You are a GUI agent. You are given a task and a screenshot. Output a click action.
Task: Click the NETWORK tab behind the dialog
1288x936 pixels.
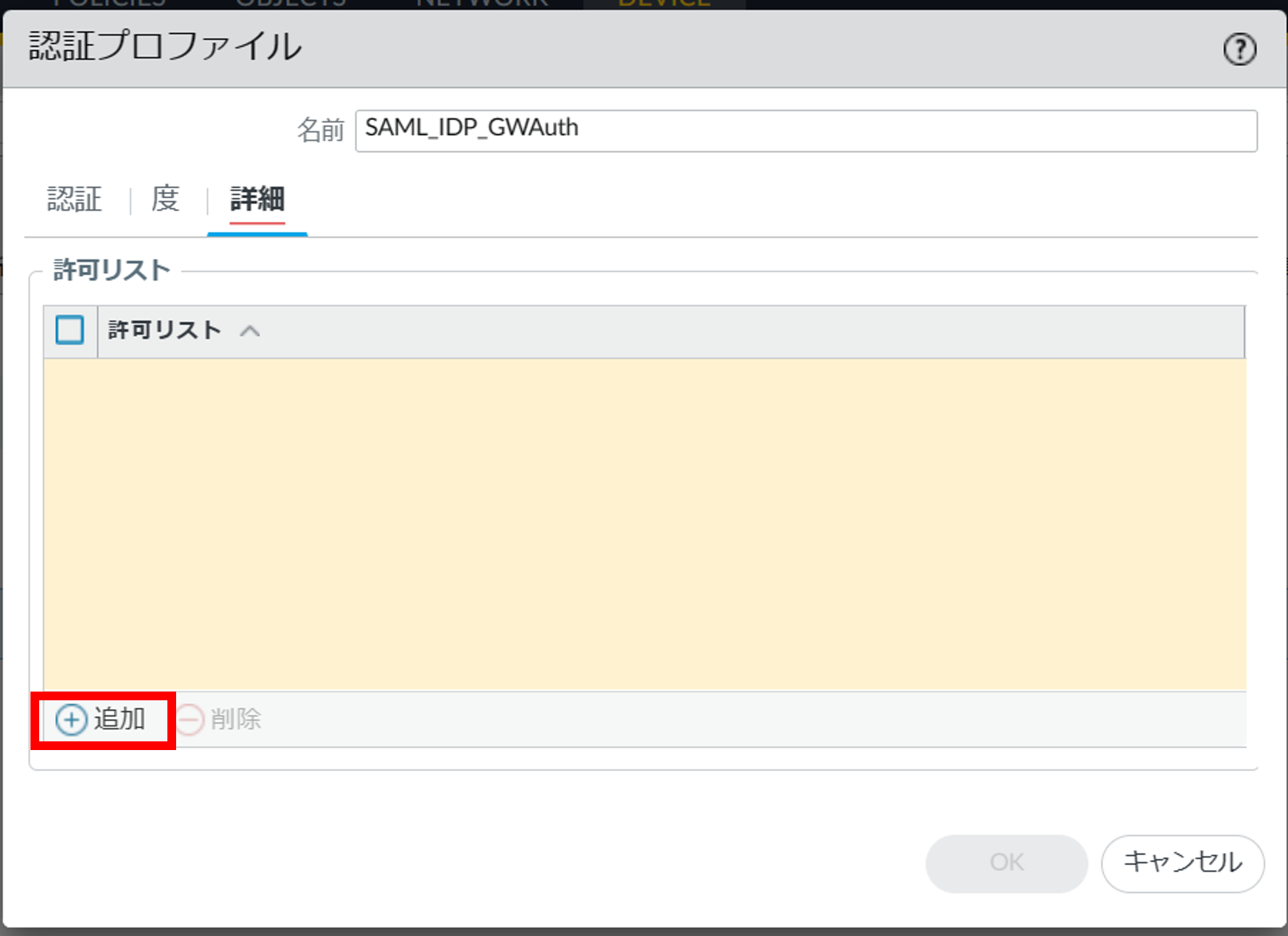482,4
